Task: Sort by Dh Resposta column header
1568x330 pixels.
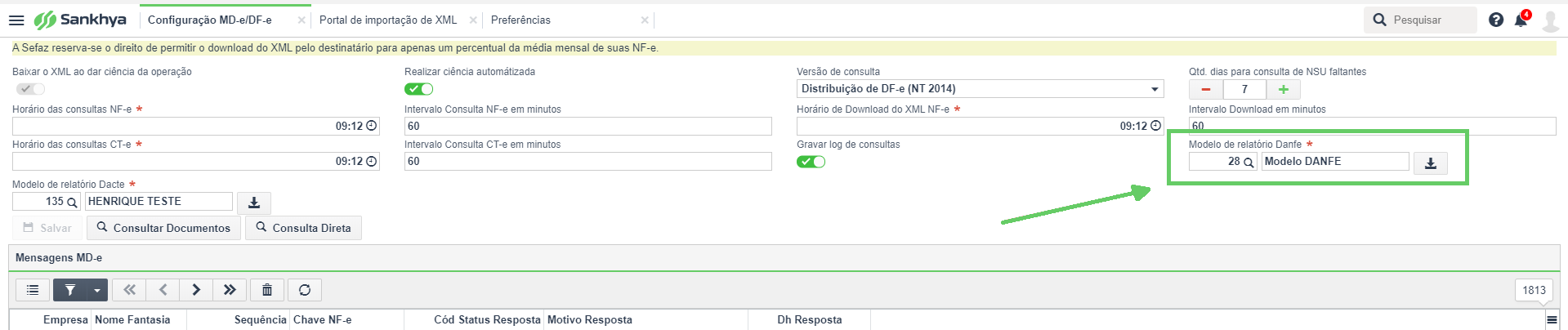Action: coord(810,319)
